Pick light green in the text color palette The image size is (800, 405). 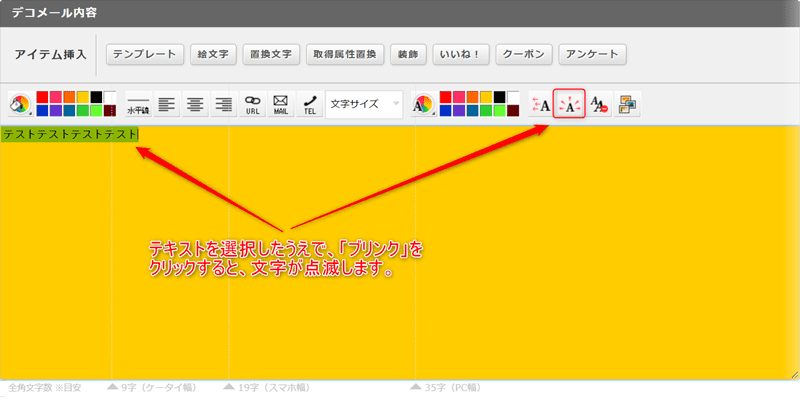pos(499,111)
